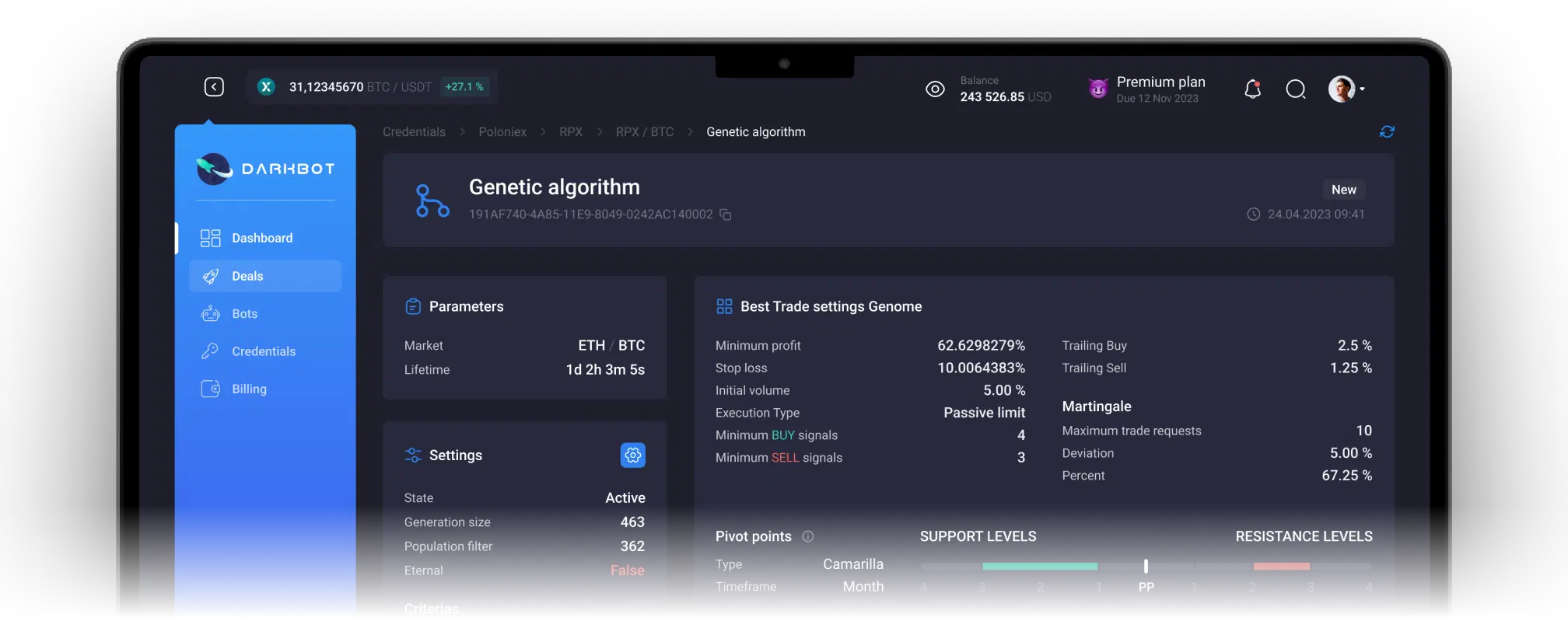1568x628 pixels.
Task: Open Deals in sidebar
Action: coord(265,276)
